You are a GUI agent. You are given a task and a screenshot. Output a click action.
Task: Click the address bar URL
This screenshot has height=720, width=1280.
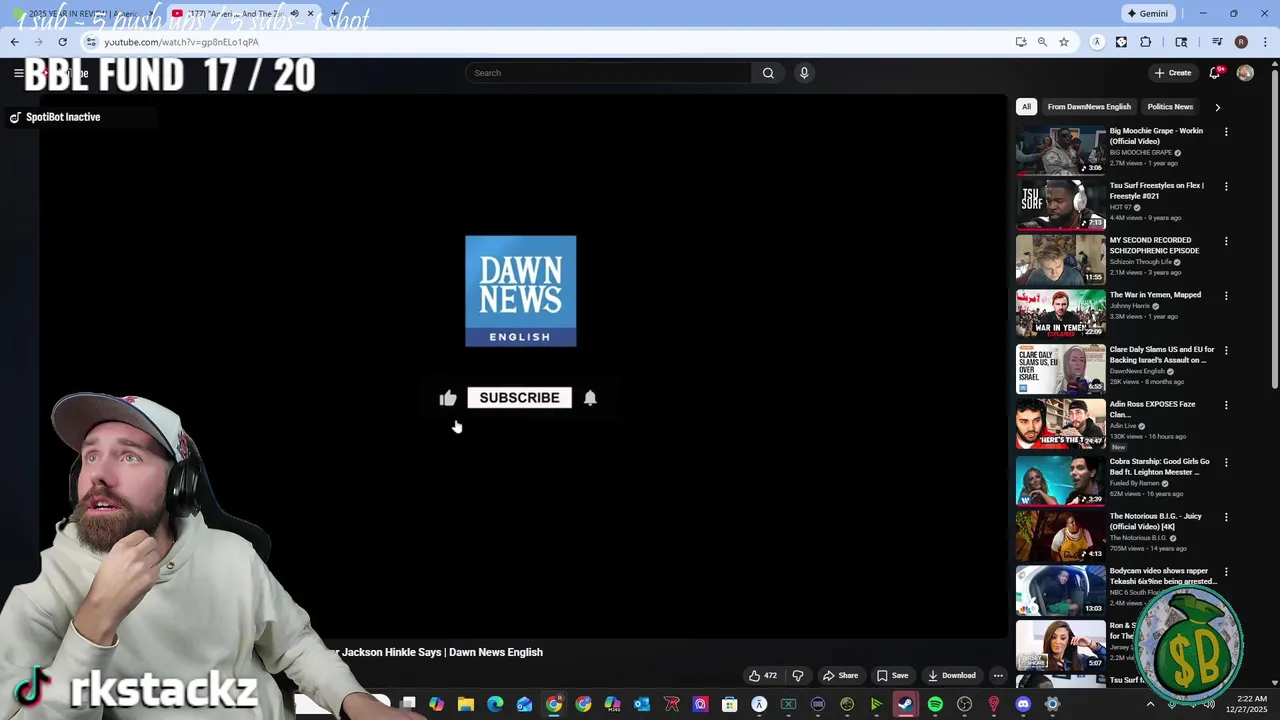point(181,42)
